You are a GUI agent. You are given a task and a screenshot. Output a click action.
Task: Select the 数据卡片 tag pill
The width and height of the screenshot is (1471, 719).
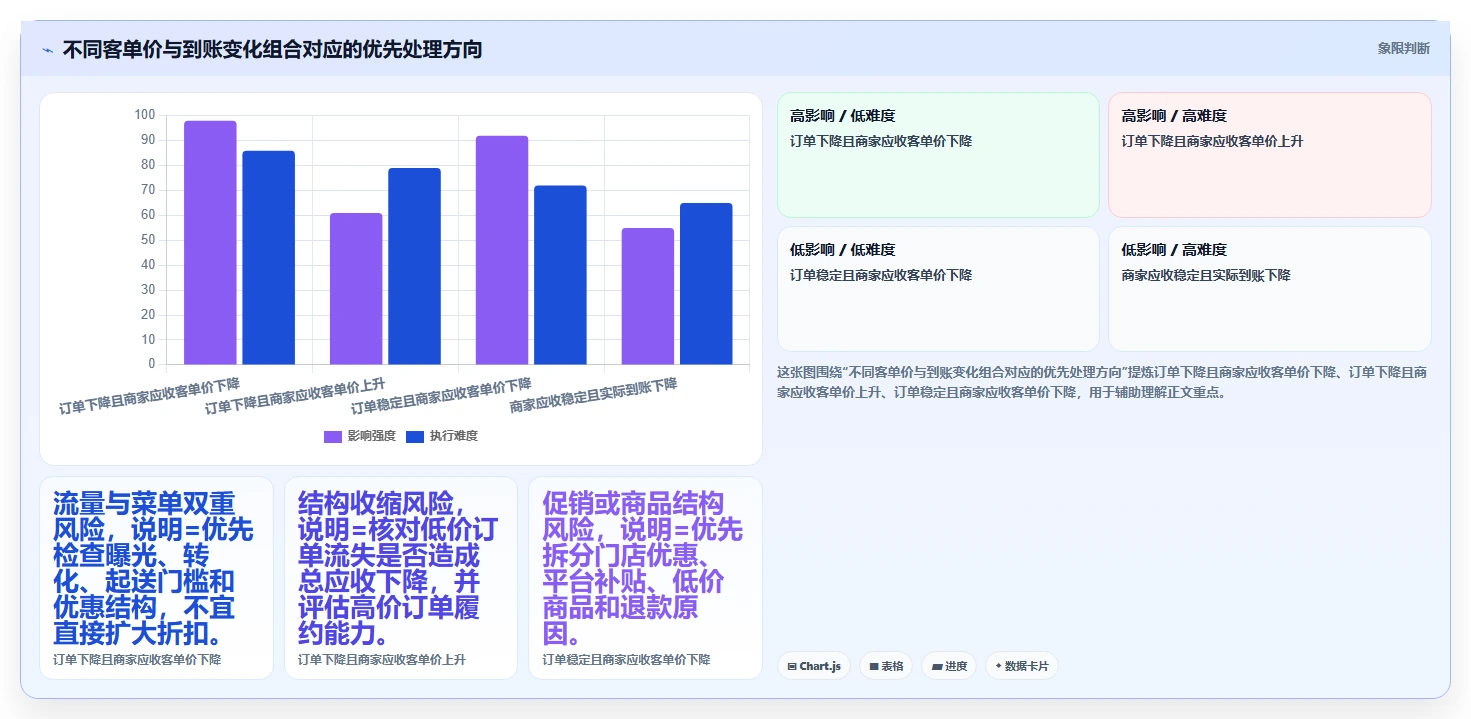tap(1022, 666)
